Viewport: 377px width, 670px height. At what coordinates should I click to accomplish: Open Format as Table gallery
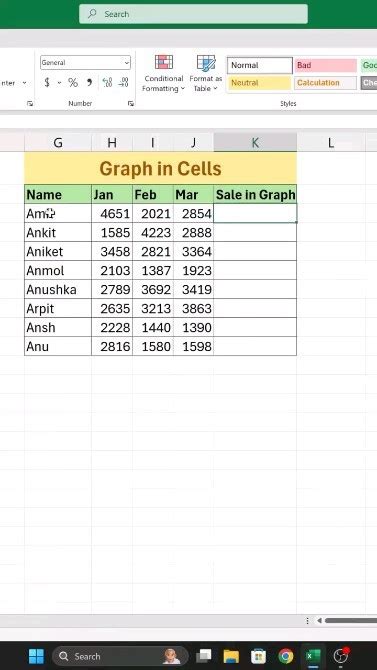pyautogui.click(x=206, y=73)
